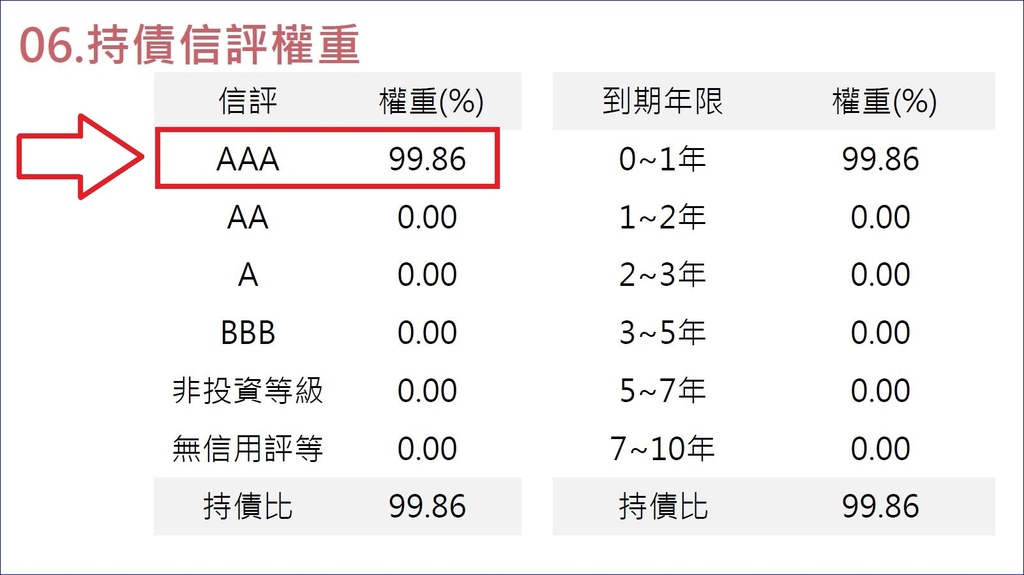1024x575 pixels.
Task: Select the AAA rating row
Action: (x=327, y=158)
